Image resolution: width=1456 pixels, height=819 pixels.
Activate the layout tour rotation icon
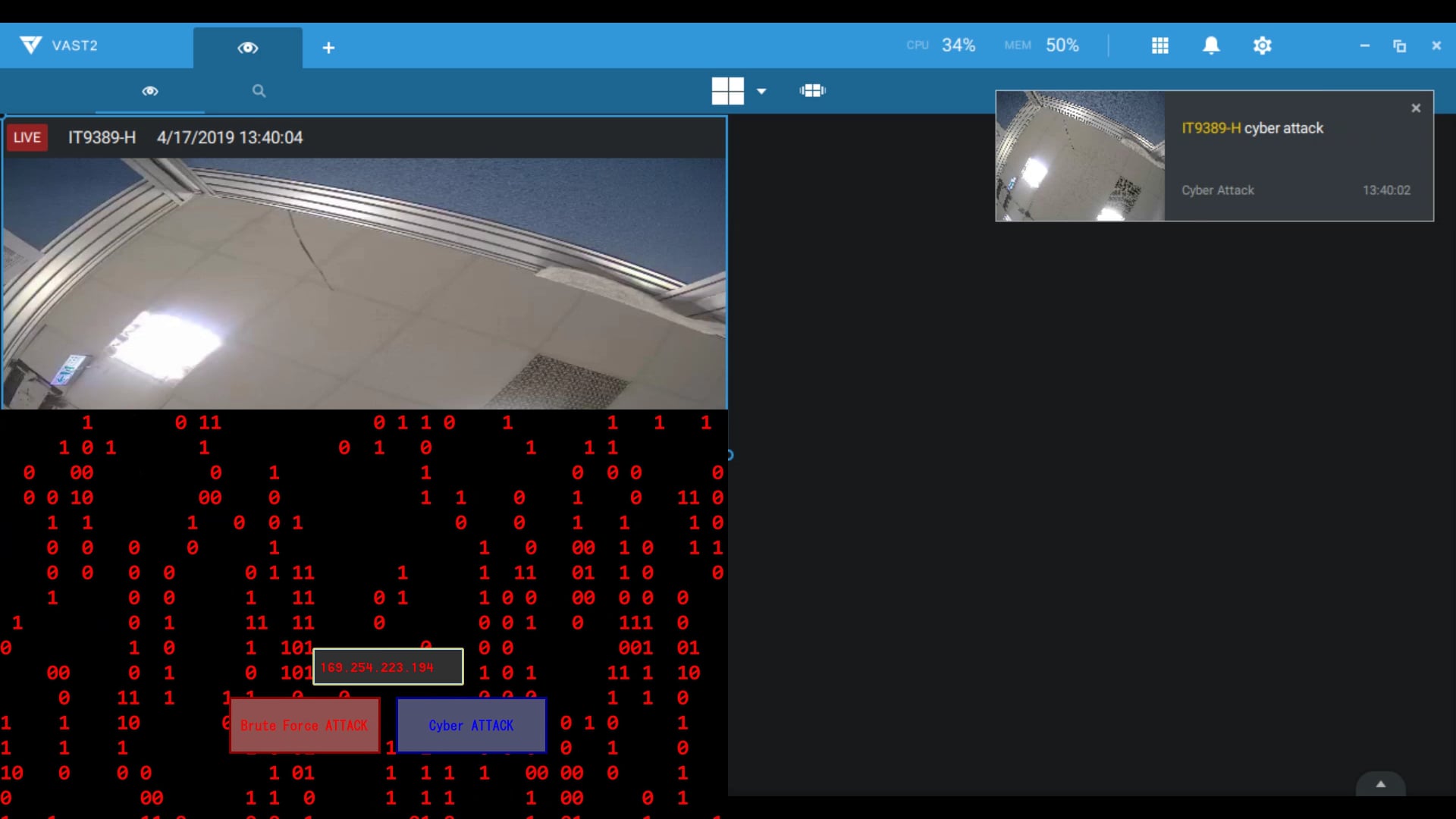(811, 90)
